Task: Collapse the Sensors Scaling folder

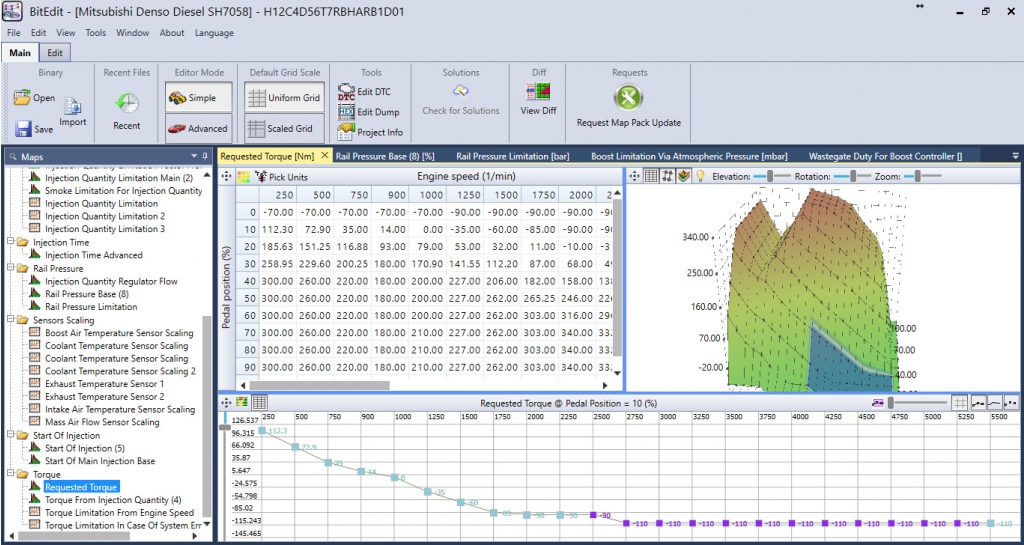Action: click(x=10, y=320)
